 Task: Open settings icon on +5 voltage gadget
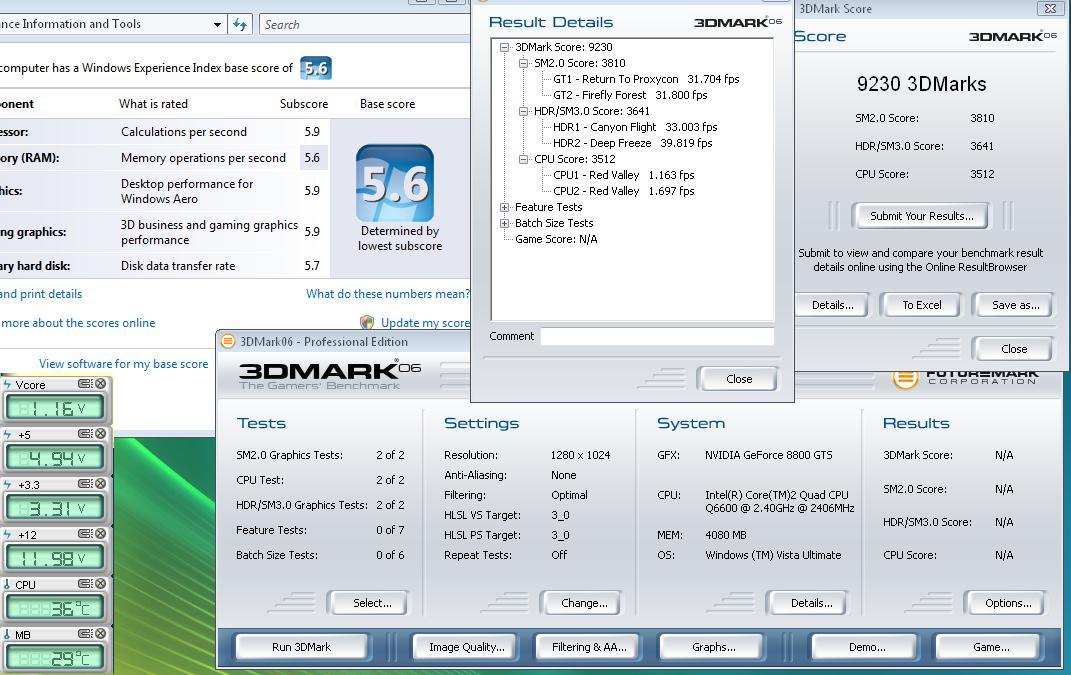coord(85,434)
